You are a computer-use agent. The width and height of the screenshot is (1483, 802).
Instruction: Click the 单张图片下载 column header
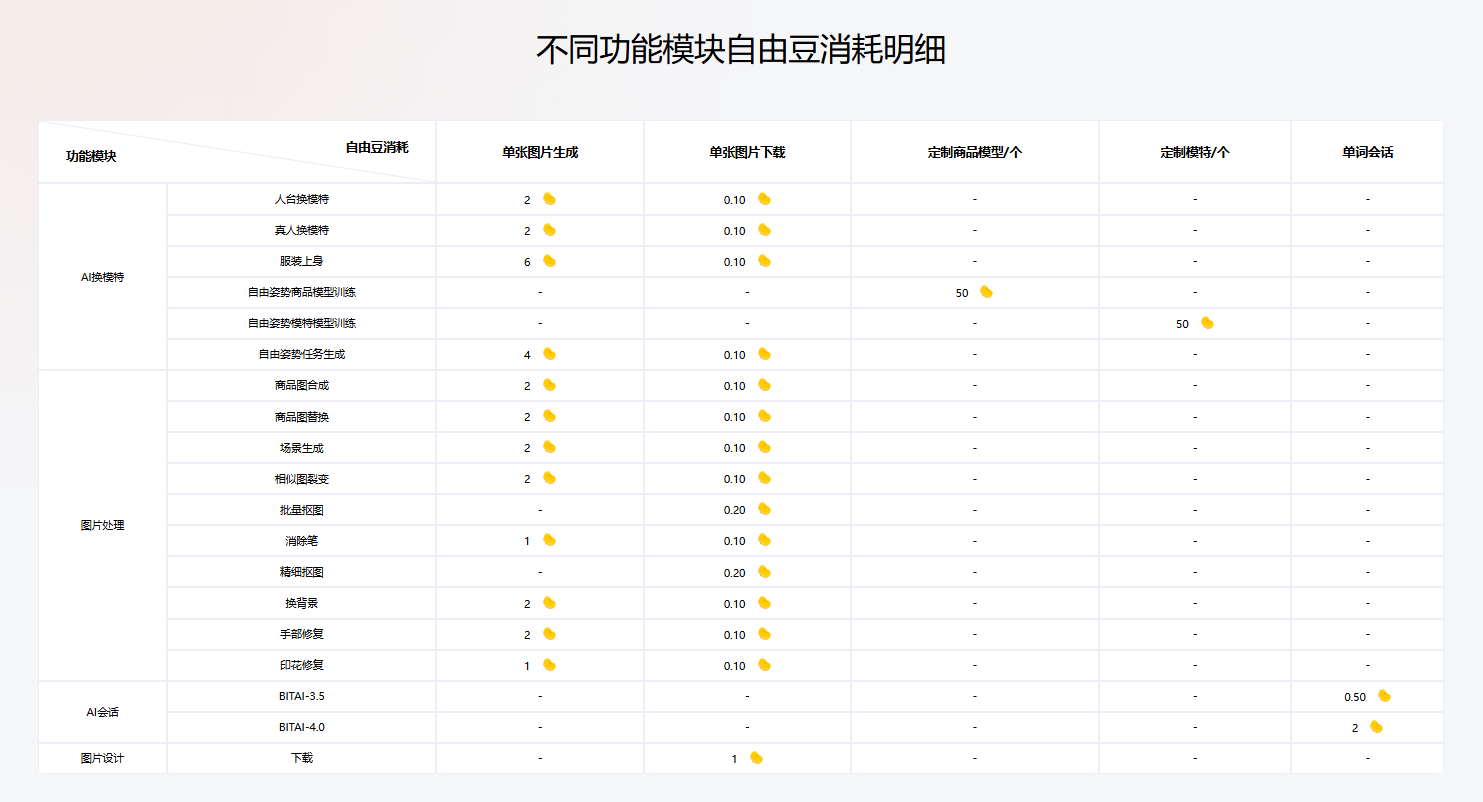coord(747,152)
